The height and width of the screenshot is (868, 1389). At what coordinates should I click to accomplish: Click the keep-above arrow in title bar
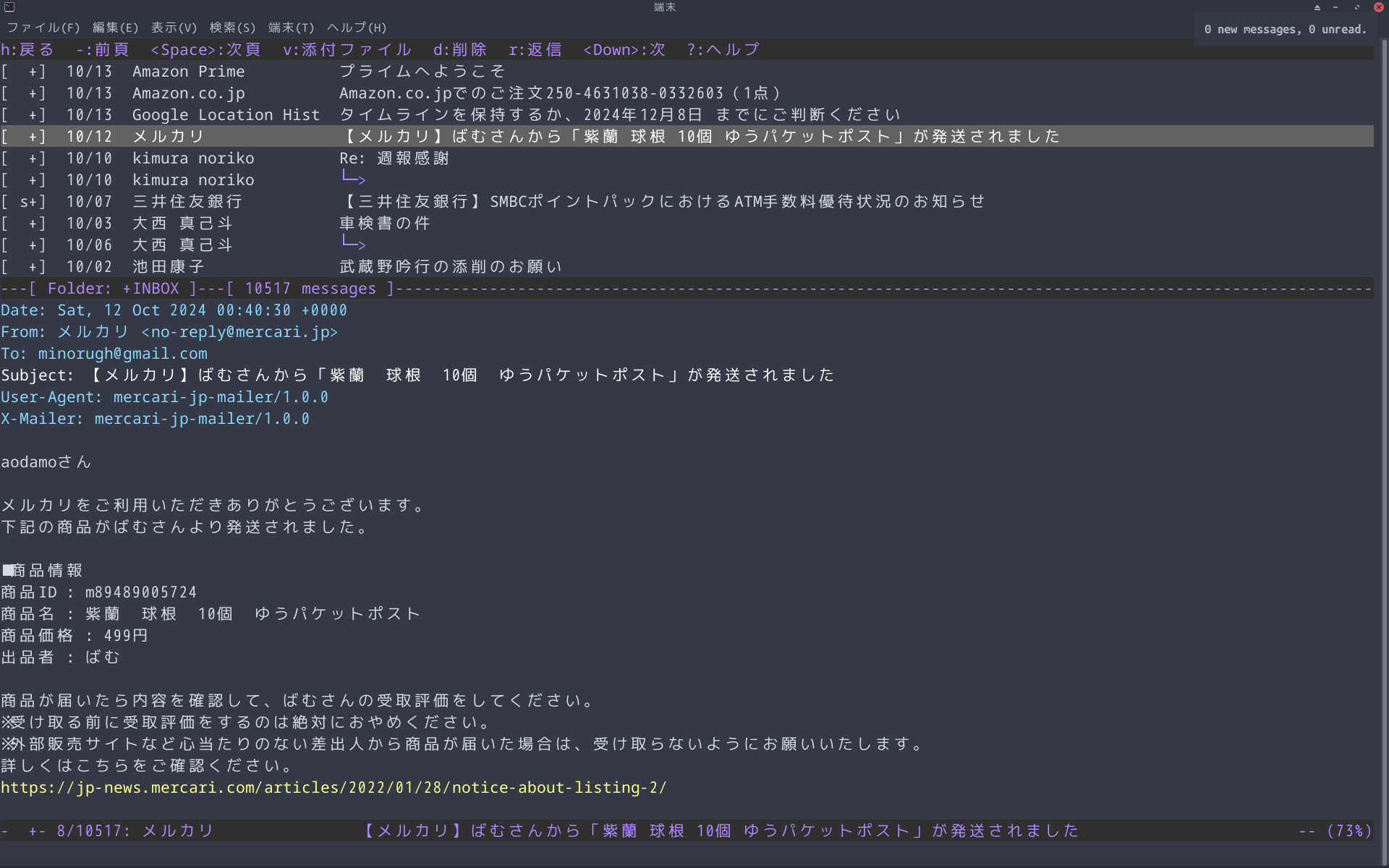click(1317, 7)
